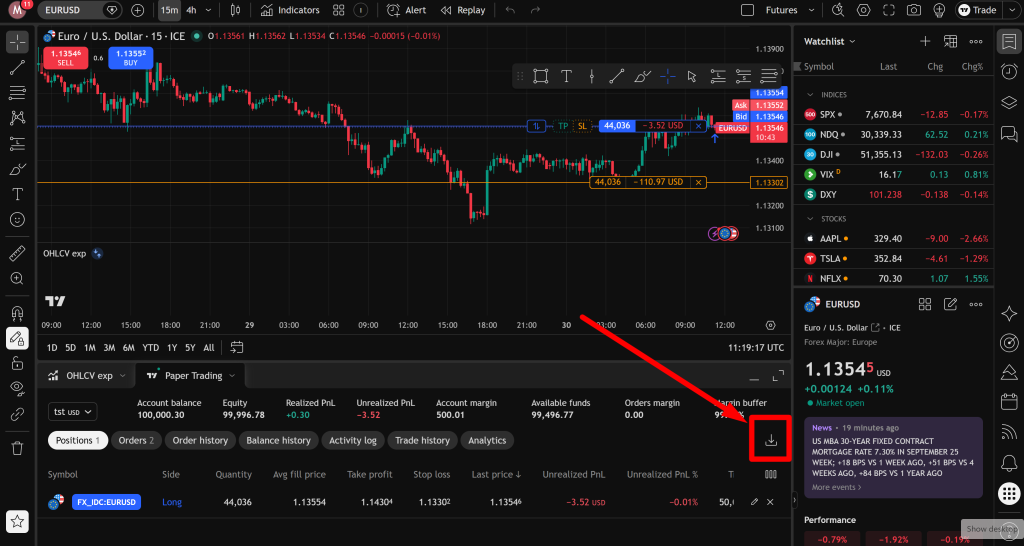This screenshot has height=546, width=1024.
Task: Switch to the Orders tab
Action: [x=136, y=440]
